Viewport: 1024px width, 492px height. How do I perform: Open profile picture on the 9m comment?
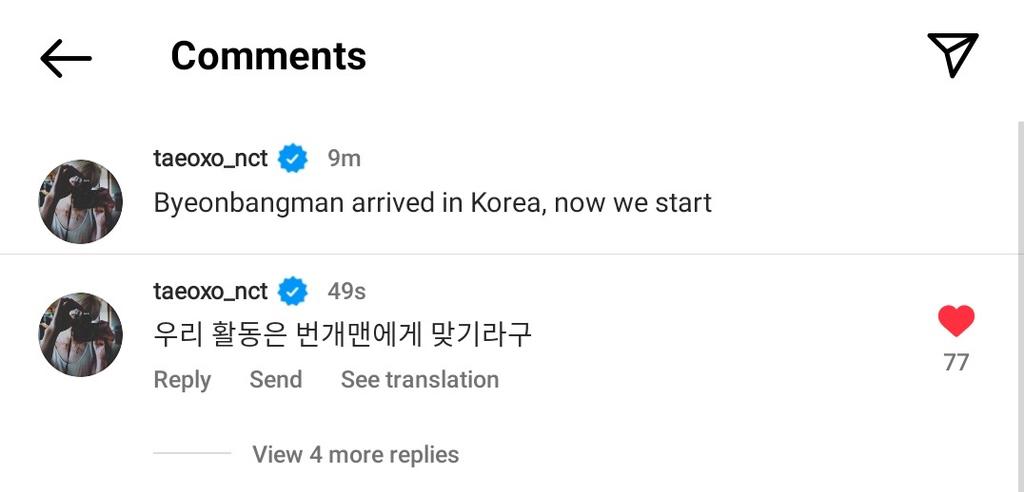click(x=80, y=202)
